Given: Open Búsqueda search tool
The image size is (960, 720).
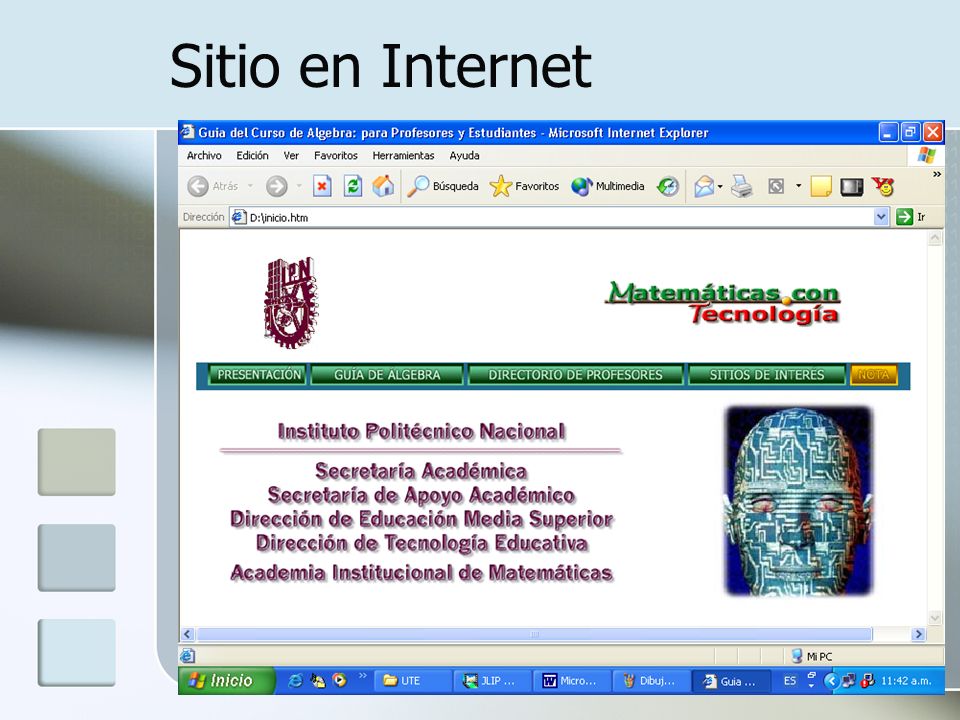Looking at the screenshot, I should (x=443, y=186).
